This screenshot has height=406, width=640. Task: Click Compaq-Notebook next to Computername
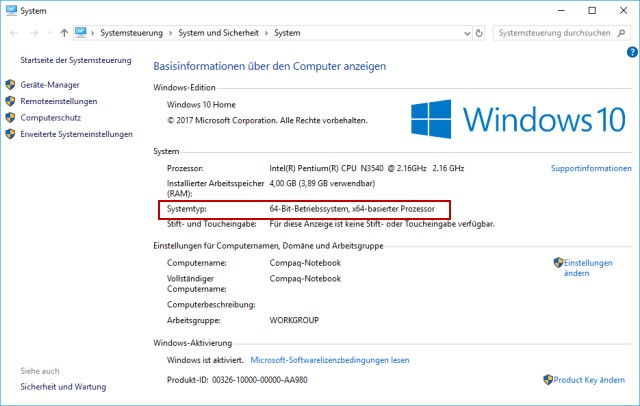(x=305, y=263)
